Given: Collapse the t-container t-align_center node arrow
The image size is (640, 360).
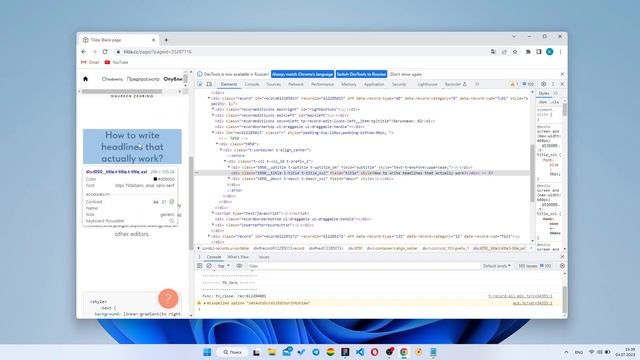Looking at the screenshot, I should (221, 150).
